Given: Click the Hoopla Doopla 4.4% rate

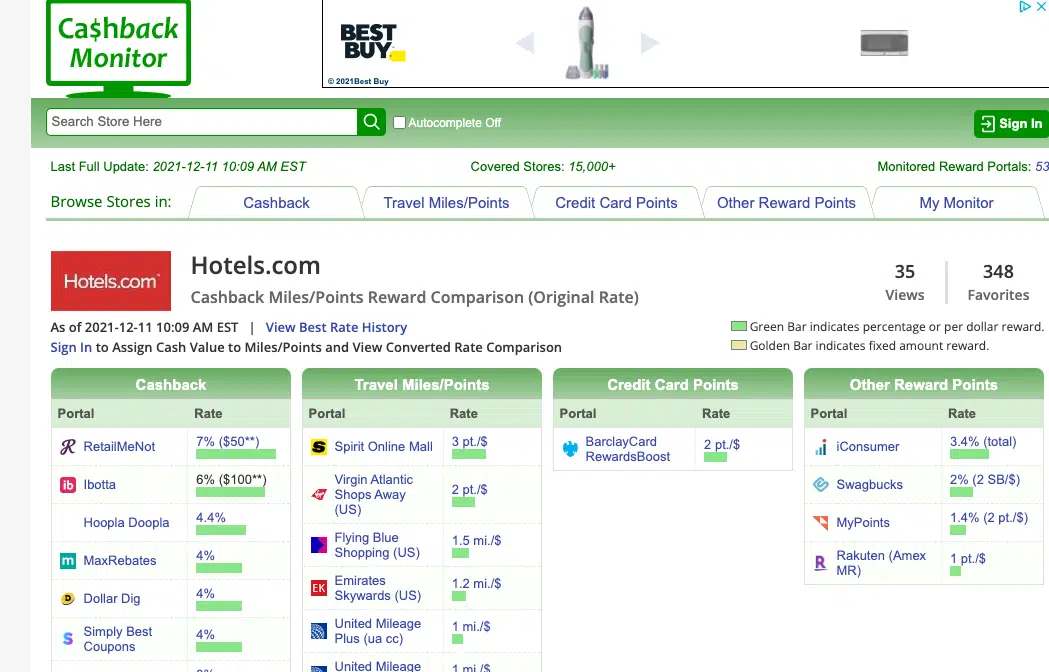Looking at the screenshot, I should [x=210, y=518].
